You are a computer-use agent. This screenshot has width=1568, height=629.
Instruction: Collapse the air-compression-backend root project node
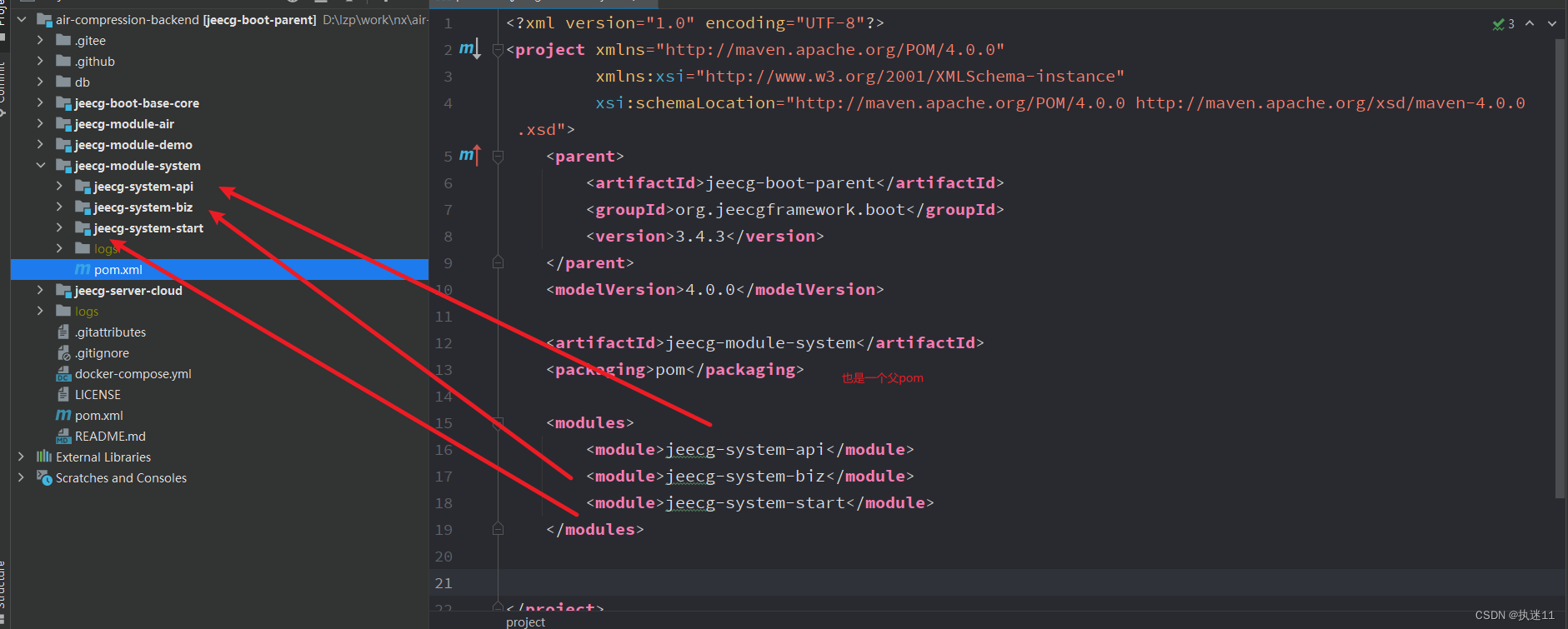pyautogui.click(x=22, y=19)
